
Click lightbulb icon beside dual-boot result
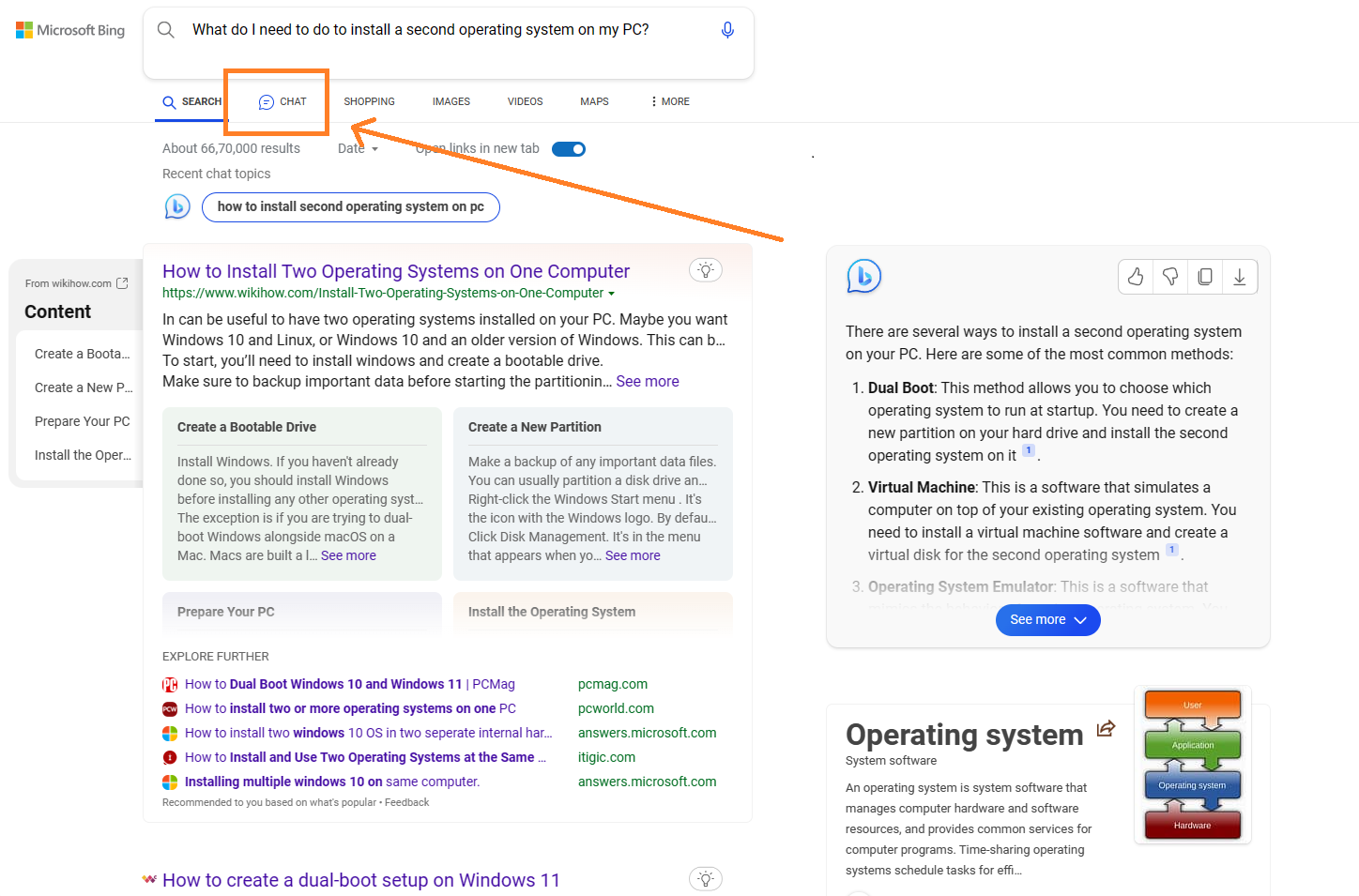click(x=706, y=878)
